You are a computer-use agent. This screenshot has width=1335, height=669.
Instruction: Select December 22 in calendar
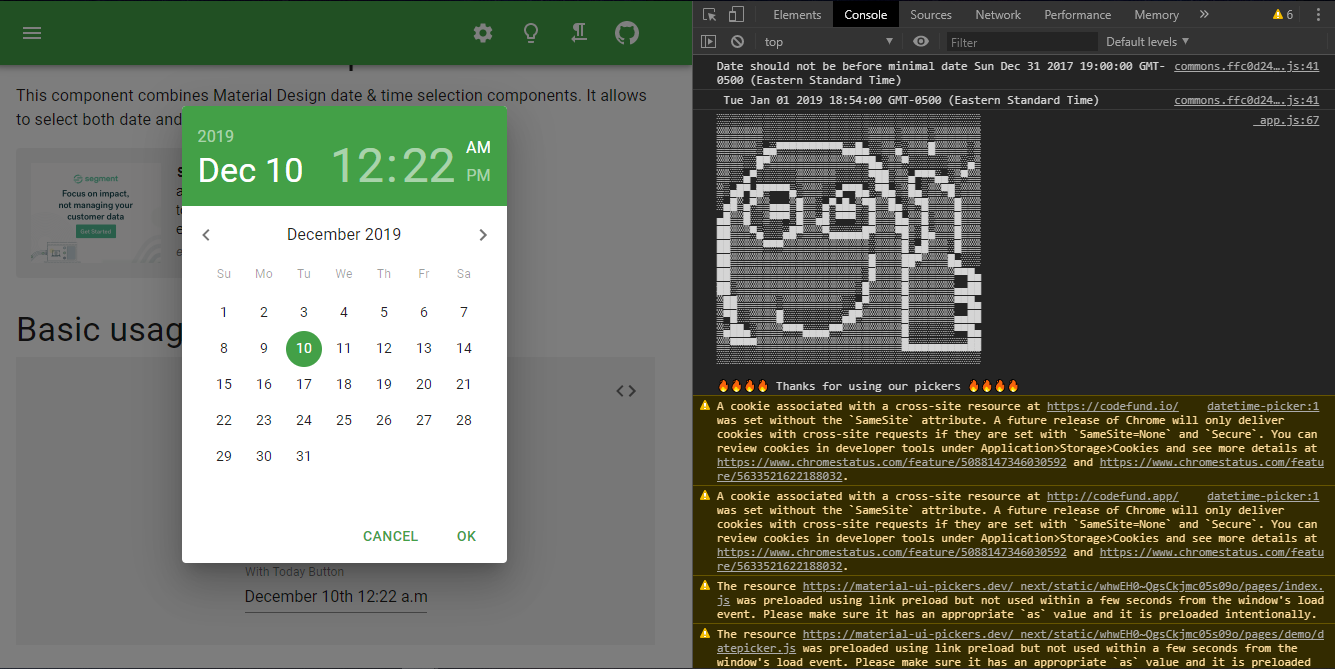[x=224, y=421]
